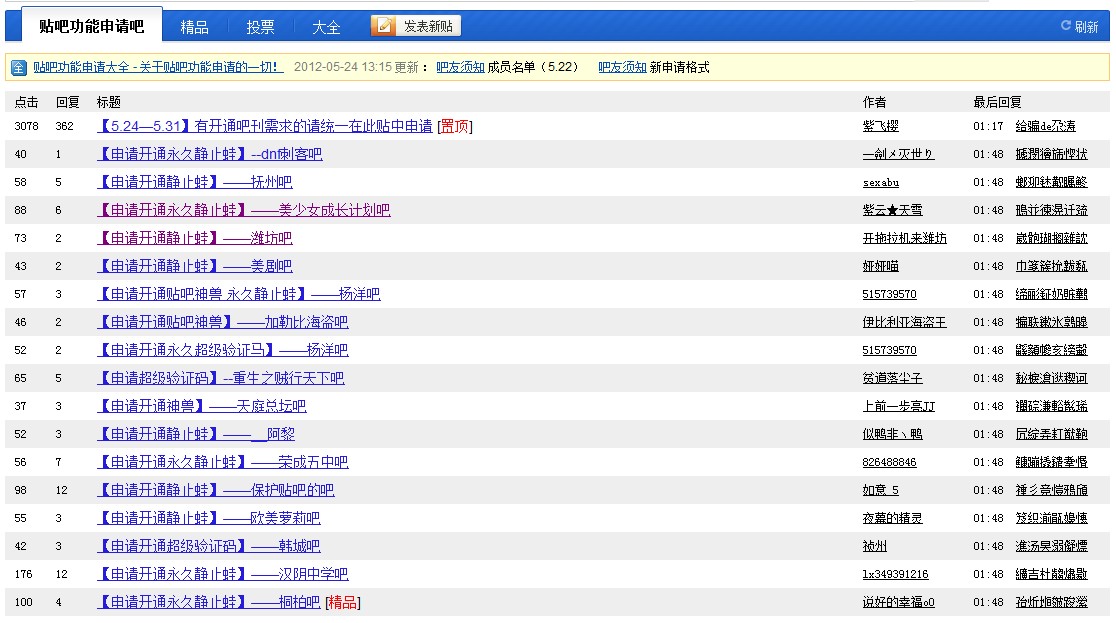Open the 韩城吧 application thread

[209, 546]
